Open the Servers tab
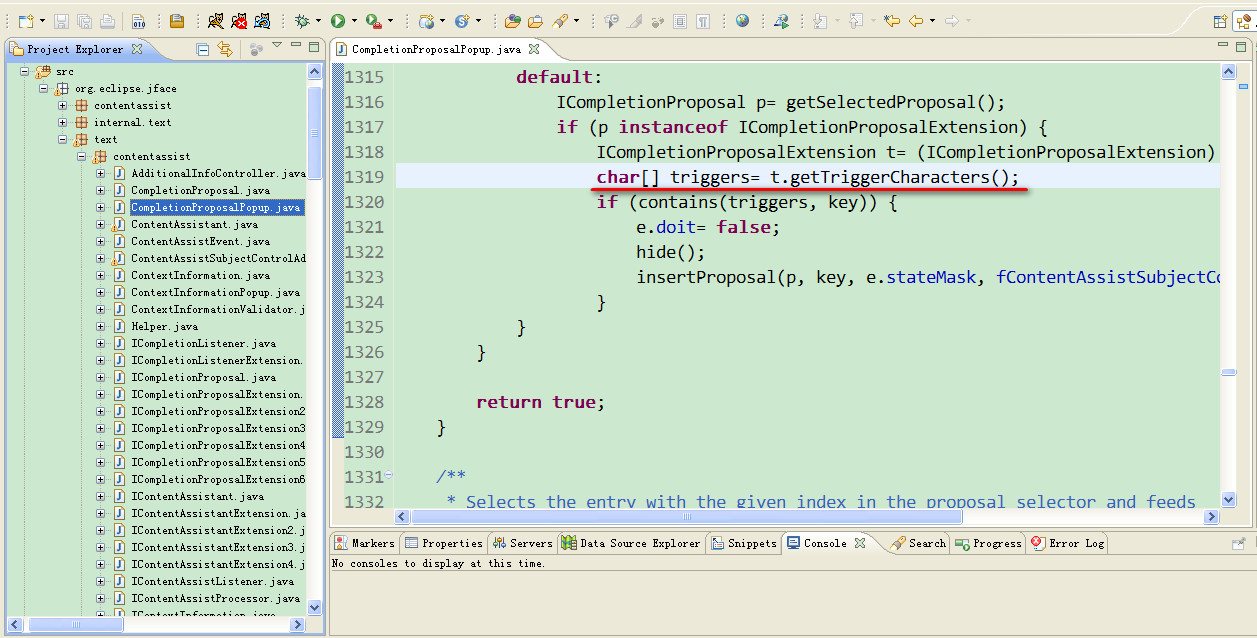 pos(521,543)
